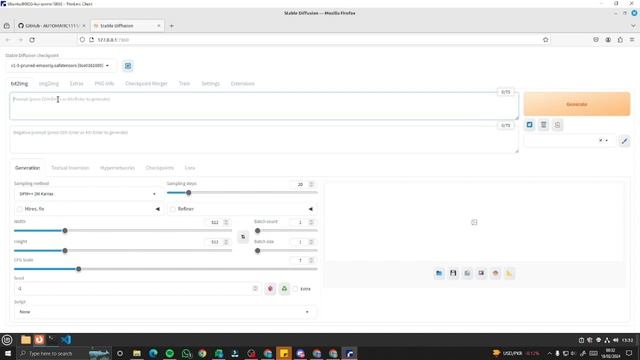Reload the Firefox page
The image size is (640, 360).
click(x=32, y=40)
